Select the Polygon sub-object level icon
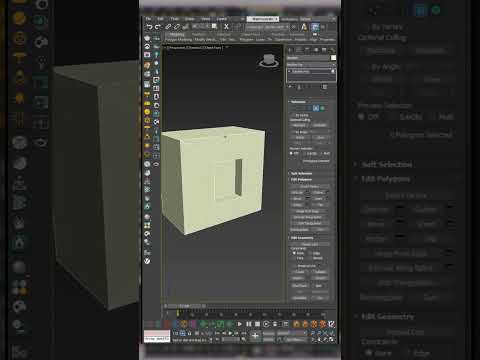This screenshot has width=480, height=360. [315, 108]
